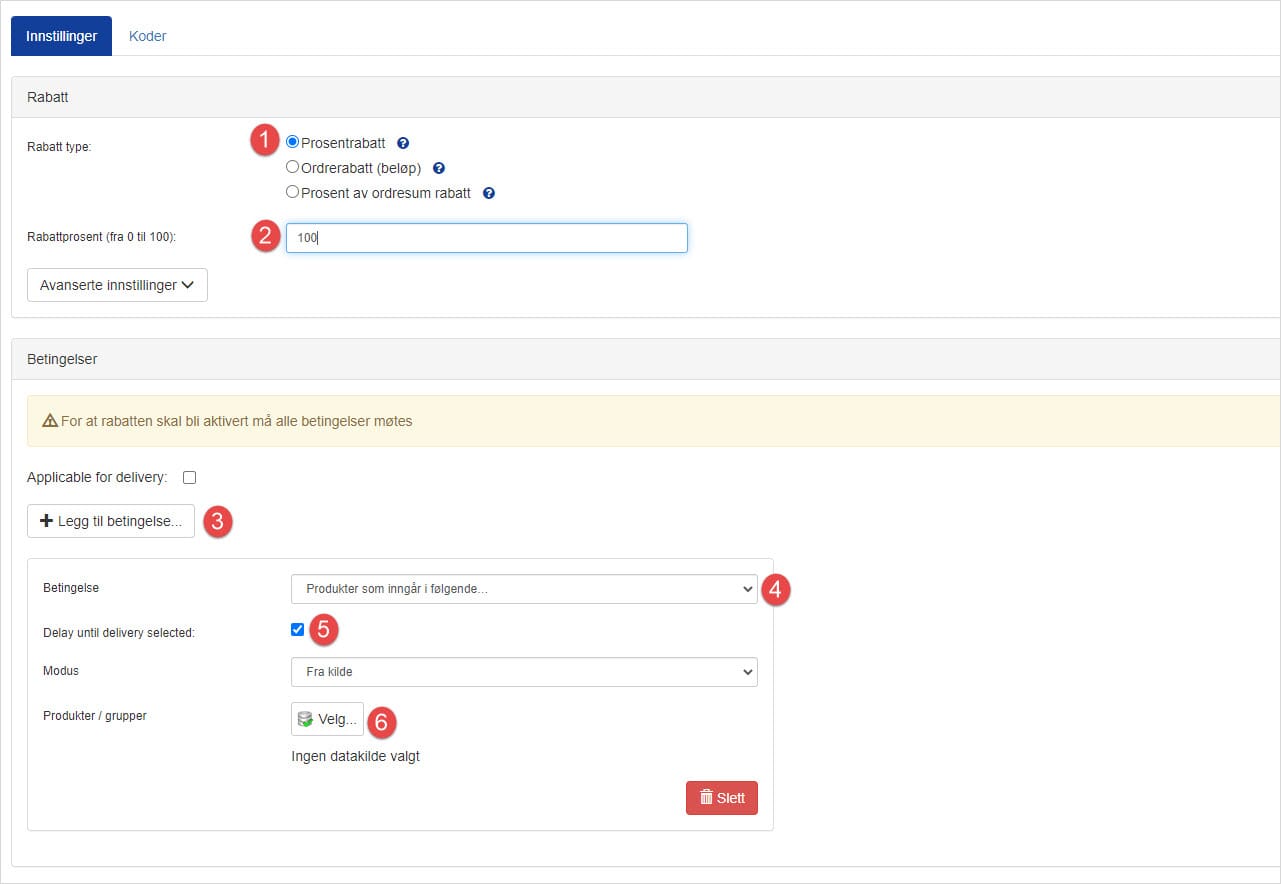
Task: Enable the Applicable for delivery checkbox
Action: (x=190, y=478)
